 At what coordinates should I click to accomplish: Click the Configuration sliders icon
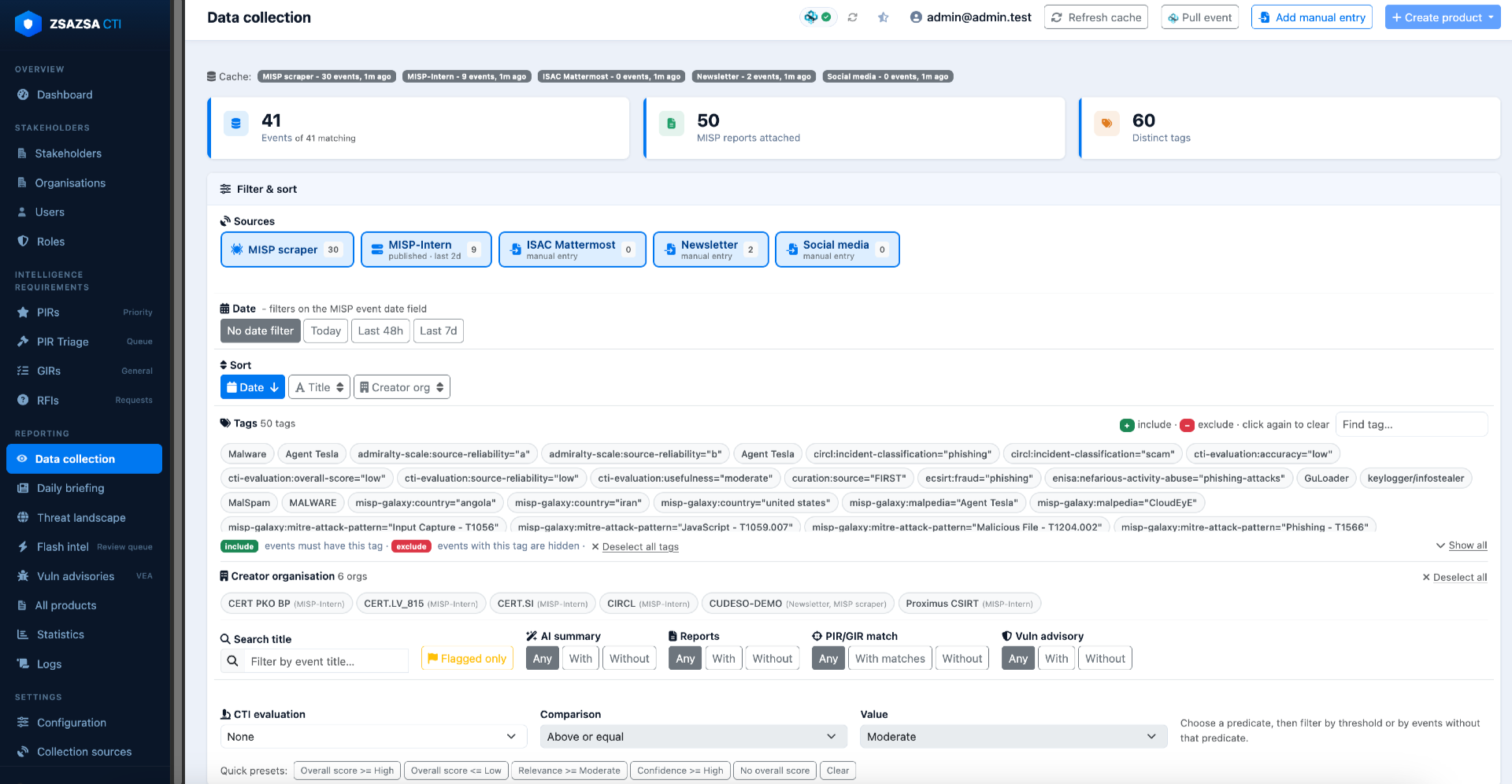pos(23,723)
